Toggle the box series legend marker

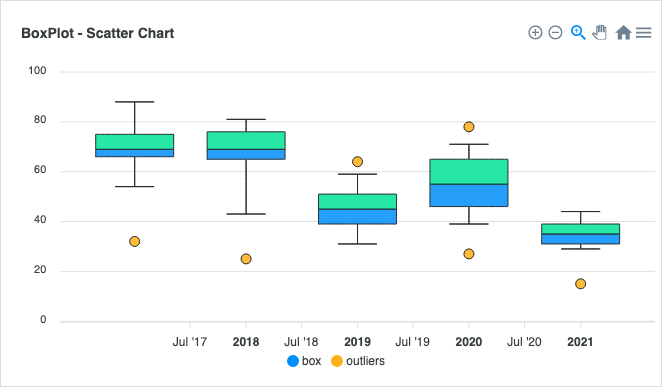click(x=293, y=361)
